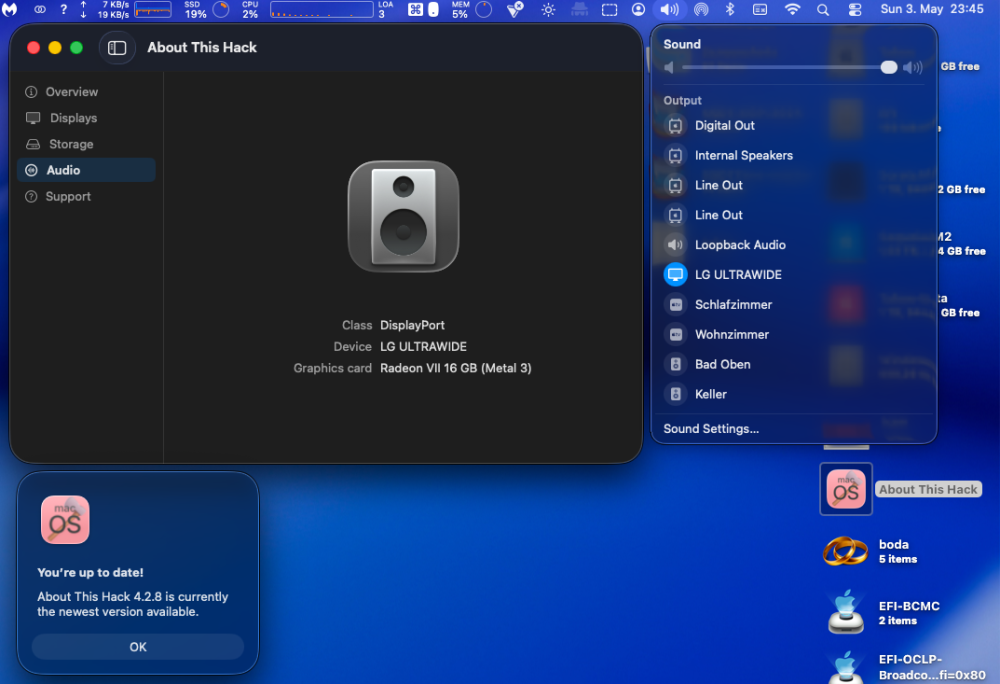
Task: Open the EFI-OCLP-Broadco desktop volume
Action: point(846,668)
